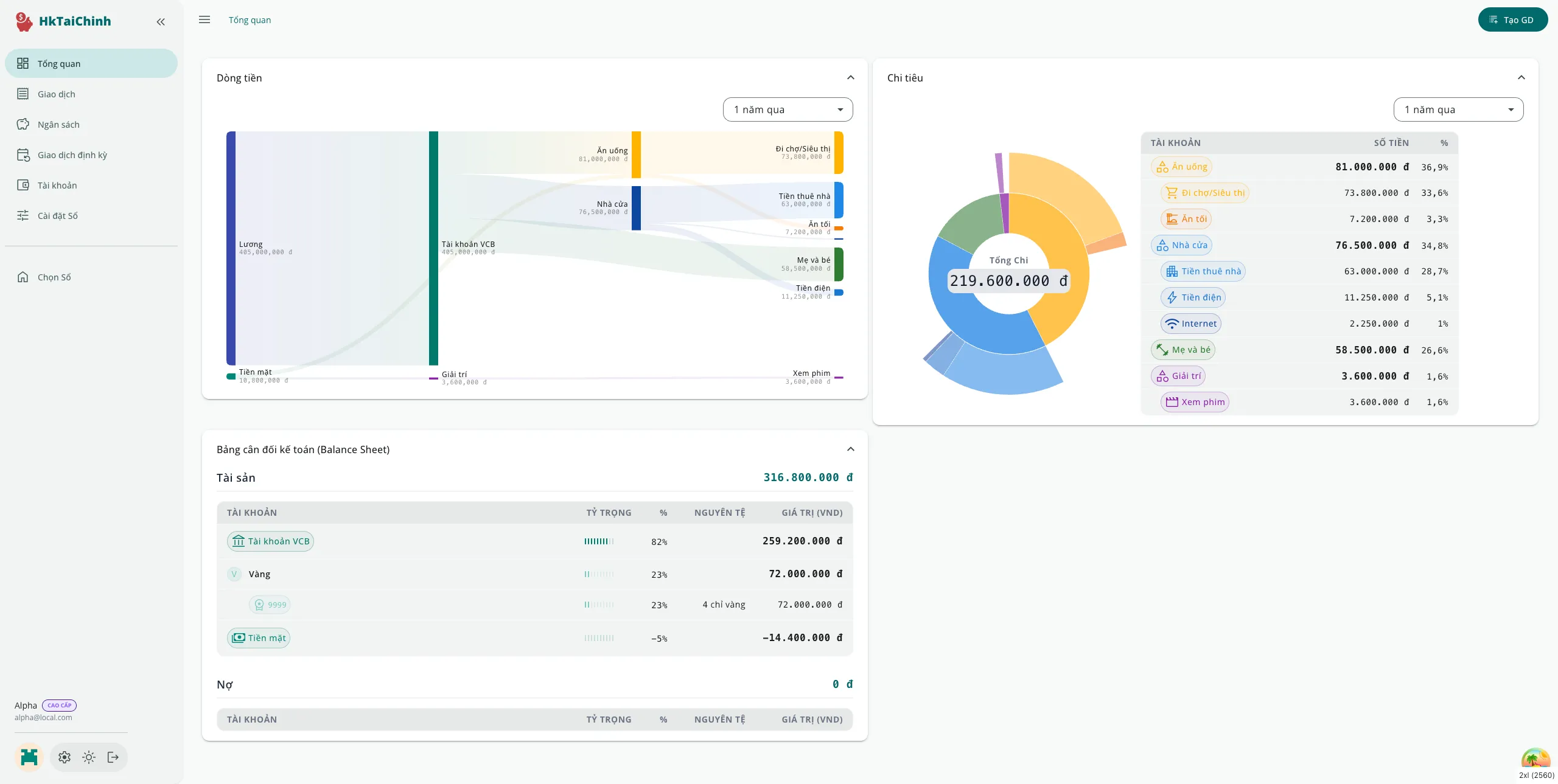The width and height of the screenshot is (1558, 784).
Task: Open settings gear icon in footer
Action: tap(65, 757)
